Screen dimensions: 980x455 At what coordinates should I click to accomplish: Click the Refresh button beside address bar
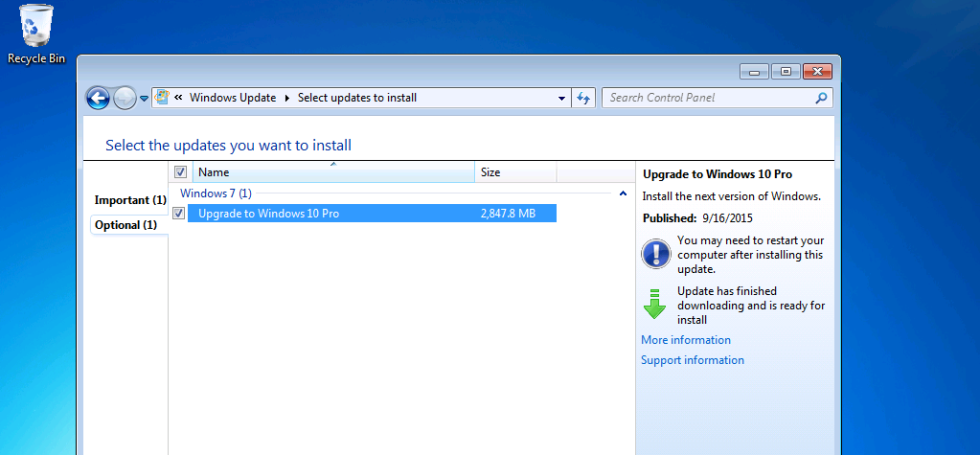coord(585,98)
